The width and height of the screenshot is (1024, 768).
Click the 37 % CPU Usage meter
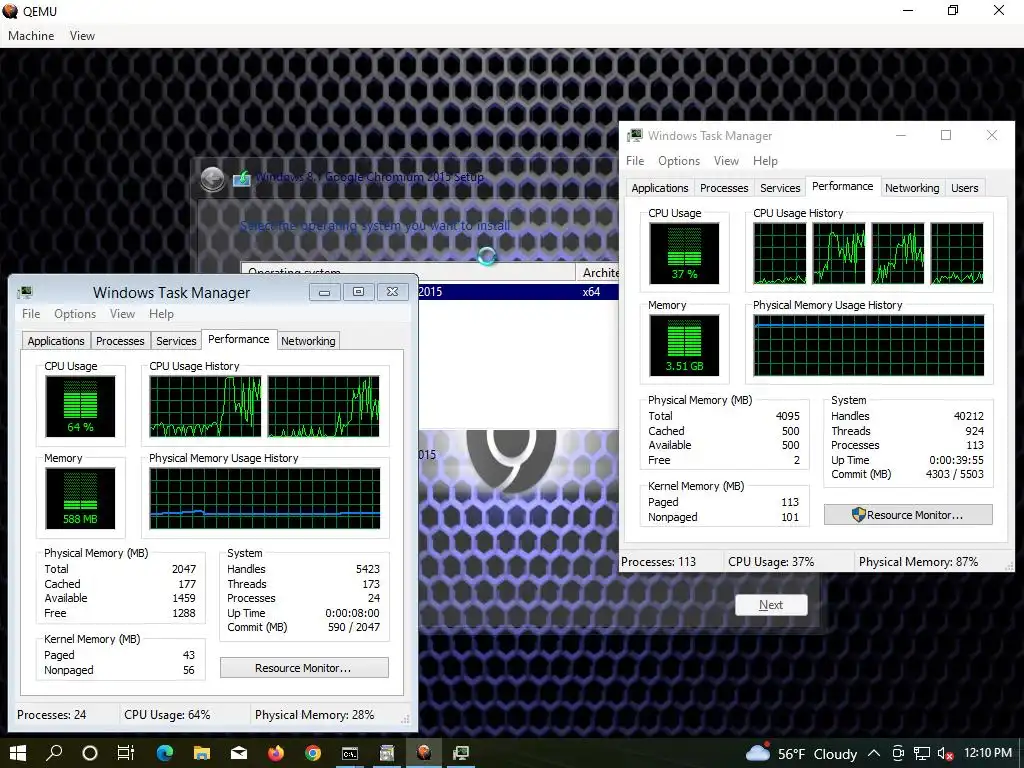point(684,253)
